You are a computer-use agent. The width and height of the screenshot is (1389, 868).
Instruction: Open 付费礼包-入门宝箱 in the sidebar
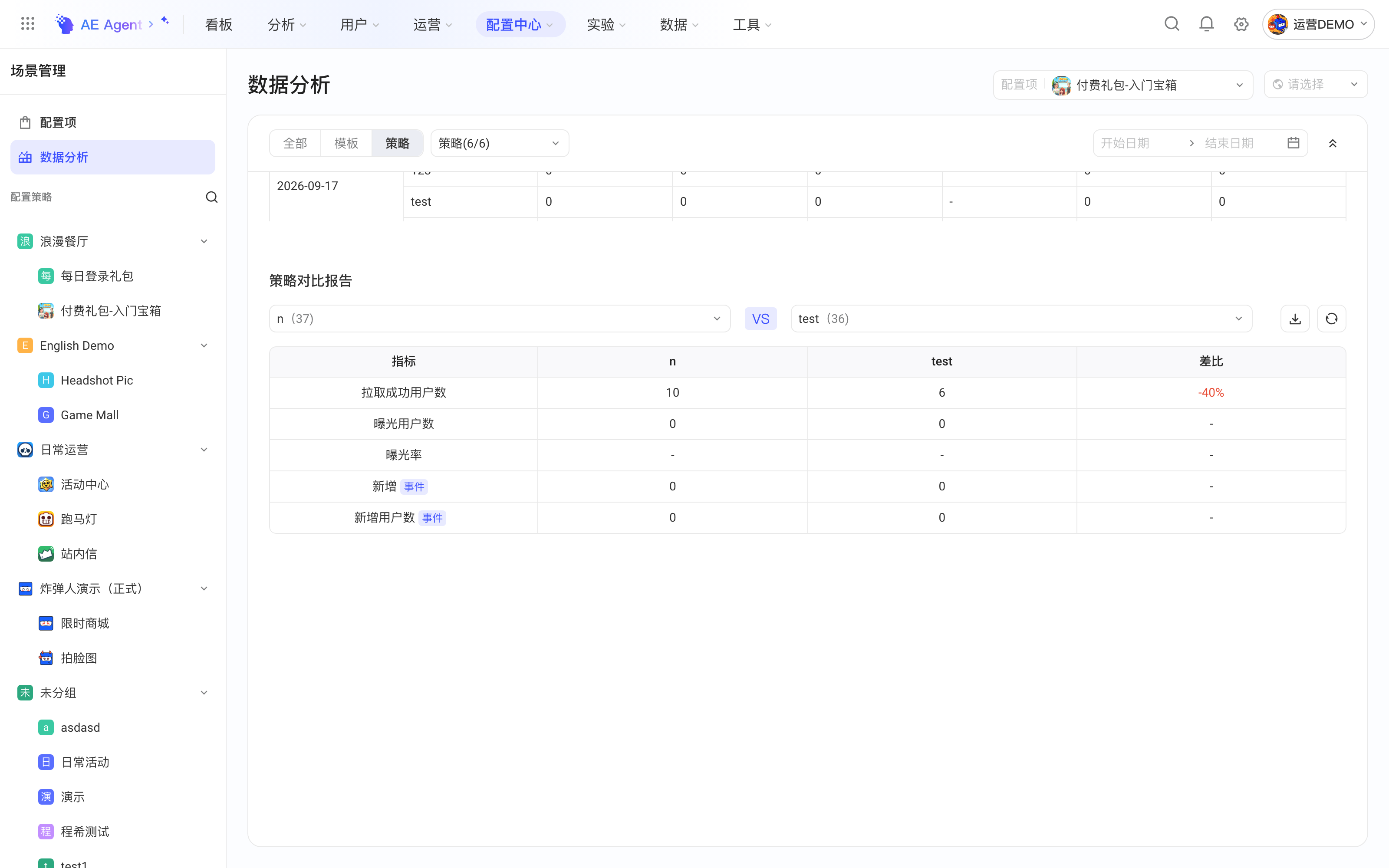pyautogui.click(x=112, y=311)
